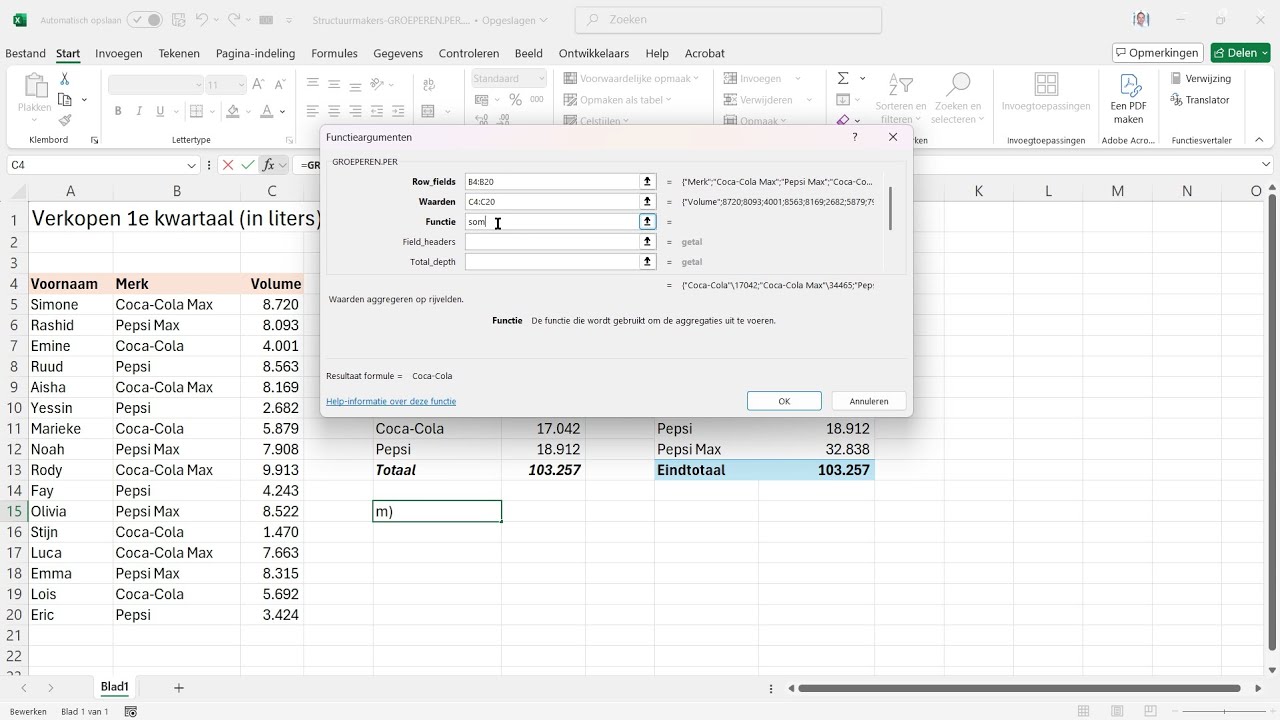The width and height of the screenshot is (1280, 720).
Task: Open Klembord dialog launcher
Action: (x=94, y=141)
